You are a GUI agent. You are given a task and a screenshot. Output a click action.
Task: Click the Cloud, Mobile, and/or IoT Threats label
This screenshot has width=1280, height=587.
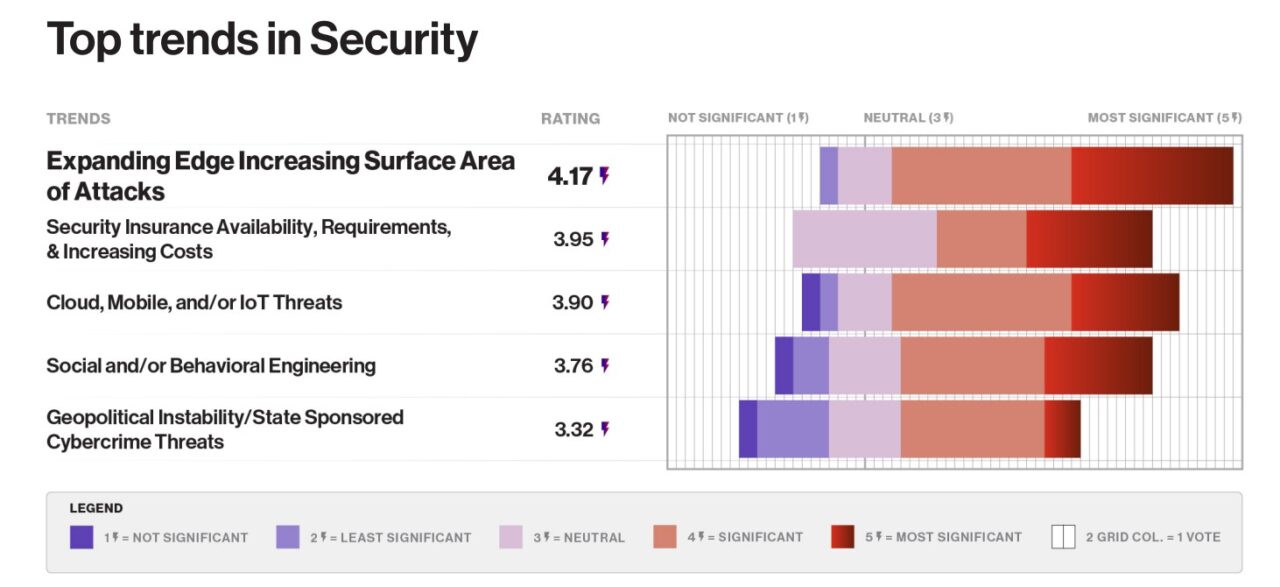coord(194,302)
